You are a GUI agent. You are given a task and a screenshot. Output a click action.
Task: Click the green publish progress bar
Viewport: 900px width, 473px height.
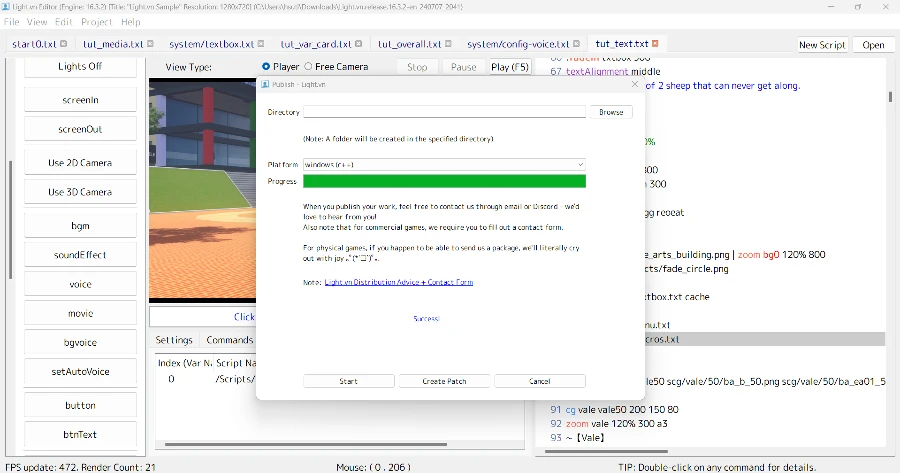tap(444, 181)
